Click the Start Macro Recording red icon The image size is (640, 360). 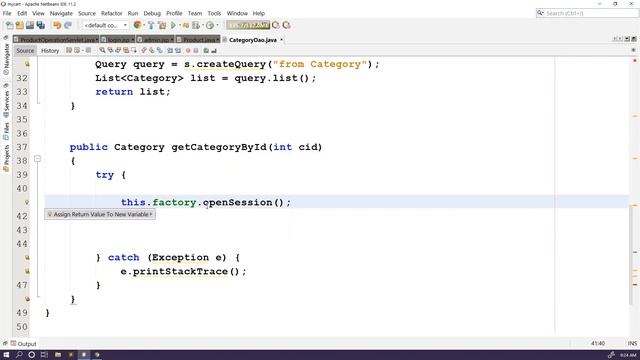[188, 51]
